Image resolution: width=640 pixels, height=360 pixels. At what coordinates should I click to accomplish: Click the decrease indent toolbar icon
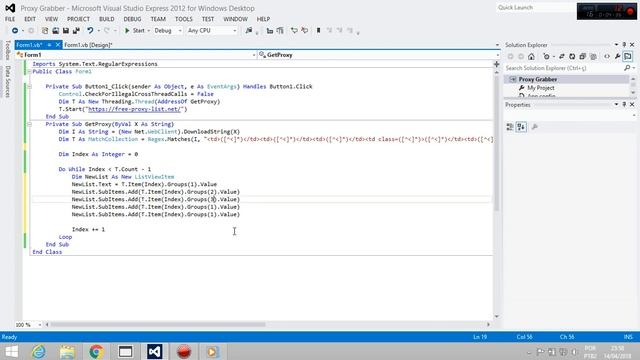pos(270,31)
